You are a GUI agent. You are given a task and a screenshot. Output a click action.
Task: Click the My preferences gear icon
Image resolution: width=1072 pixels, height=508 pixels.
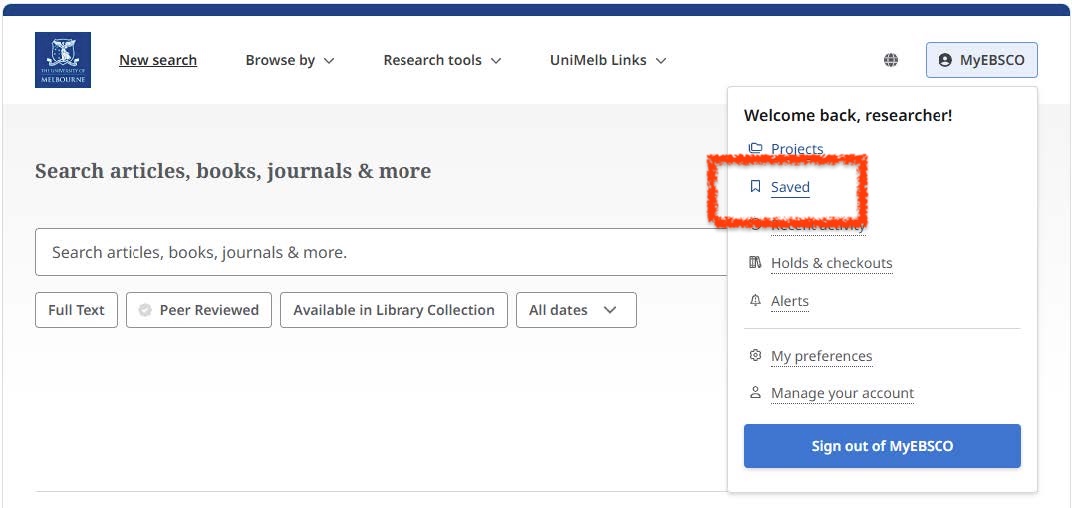point(755,356)
